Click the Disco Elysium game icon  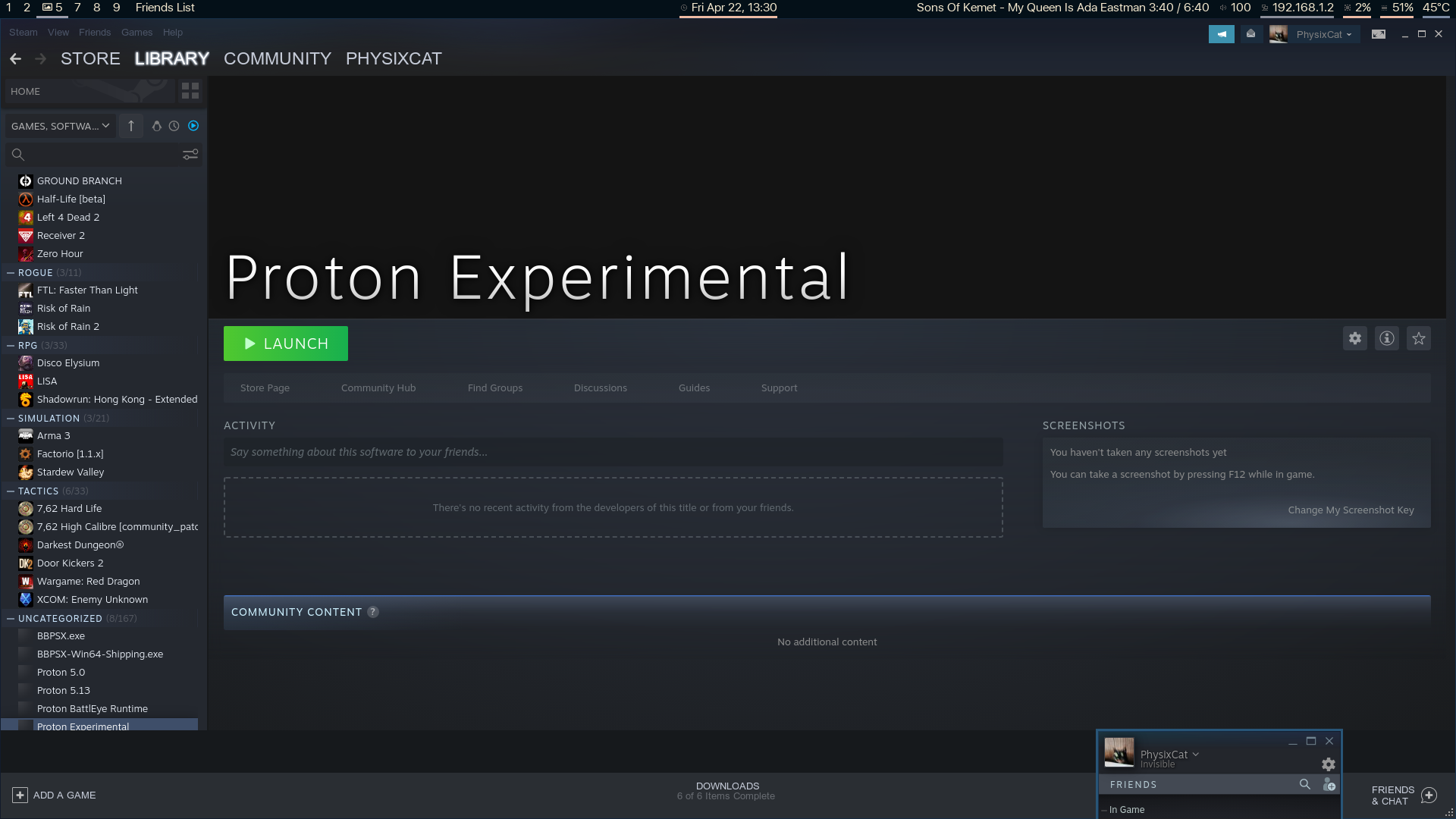[x=26, y=363]
